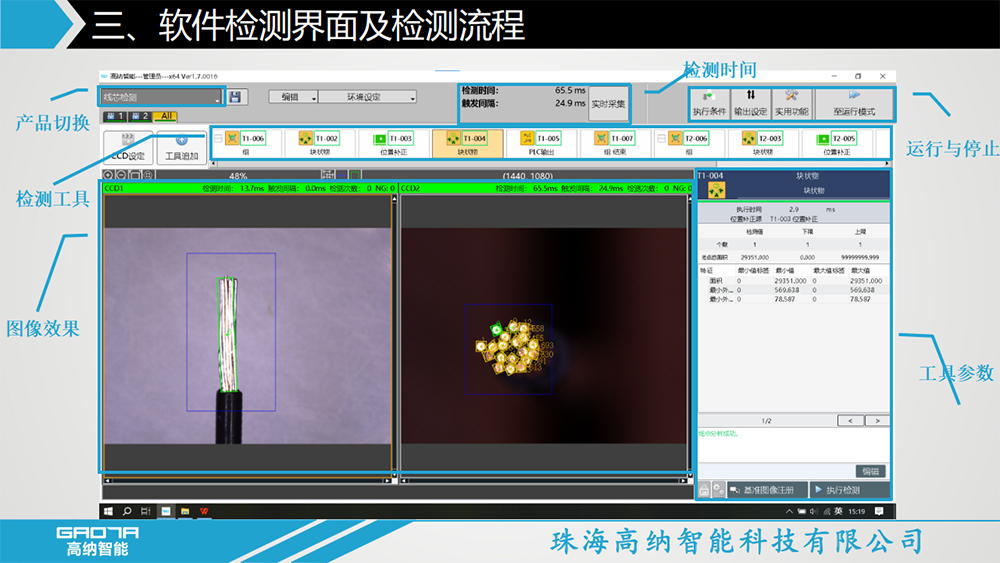Select the highlighted T1-004 blob tool
This screenshot has width=1000, height=563.
click(x=467, y=143)
